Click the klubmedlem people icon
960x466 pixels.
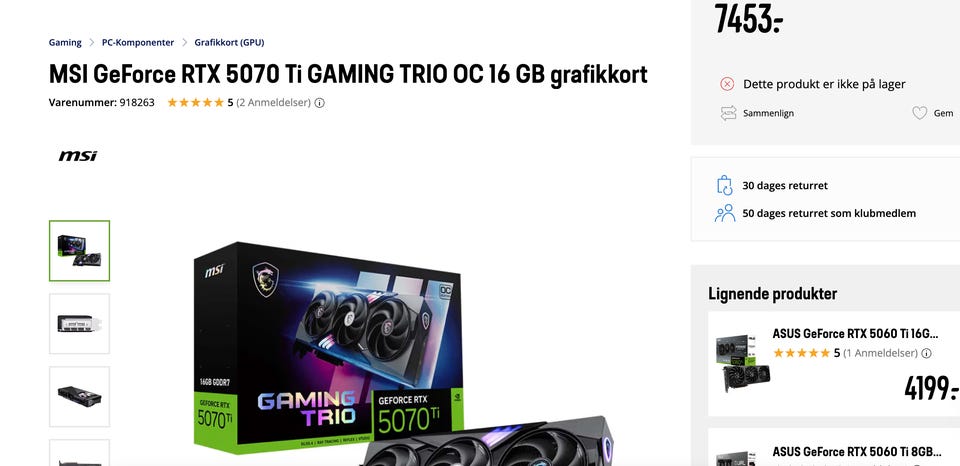725,213
